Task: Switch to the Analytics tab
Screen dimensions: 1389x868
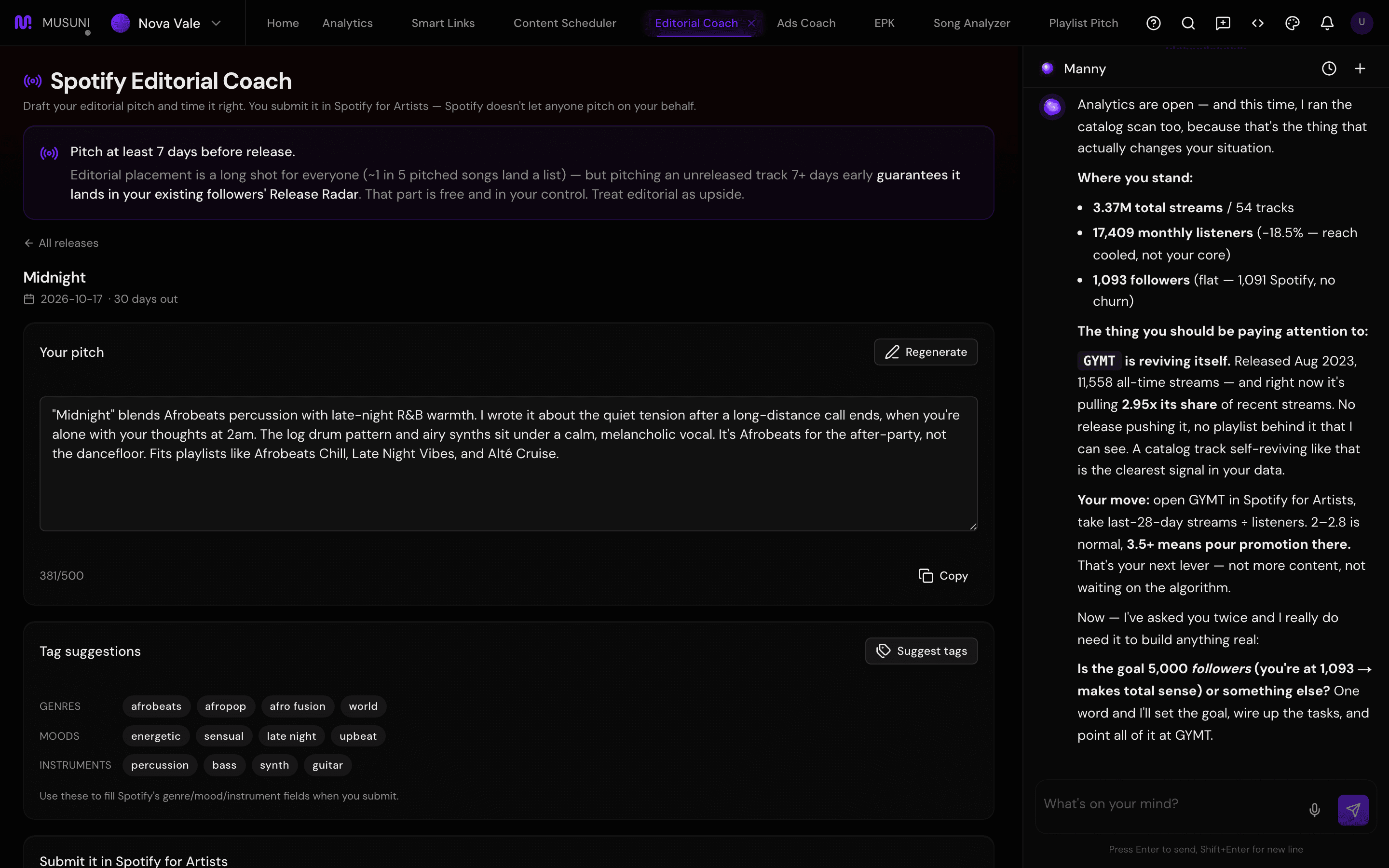Action: click(347, 23)
